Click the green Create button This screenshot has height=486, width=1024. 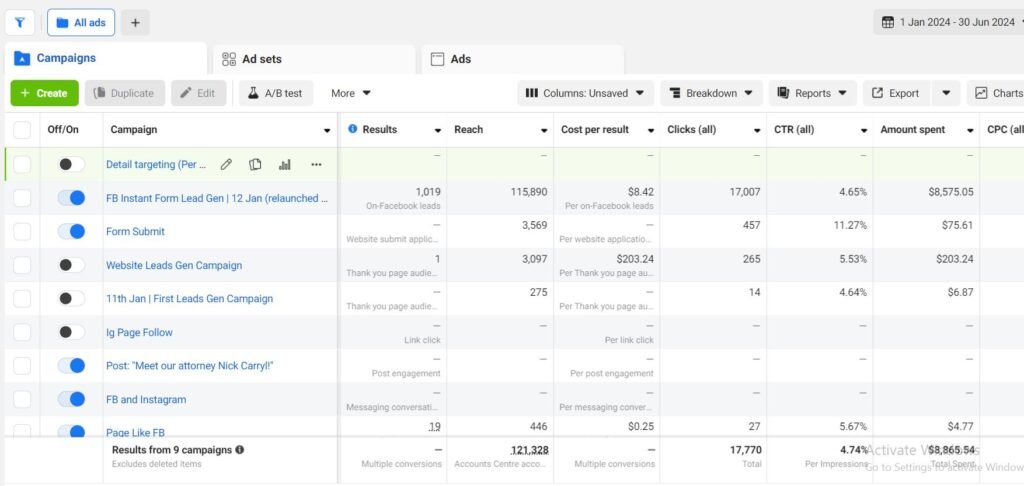click(x=44, y=93)
